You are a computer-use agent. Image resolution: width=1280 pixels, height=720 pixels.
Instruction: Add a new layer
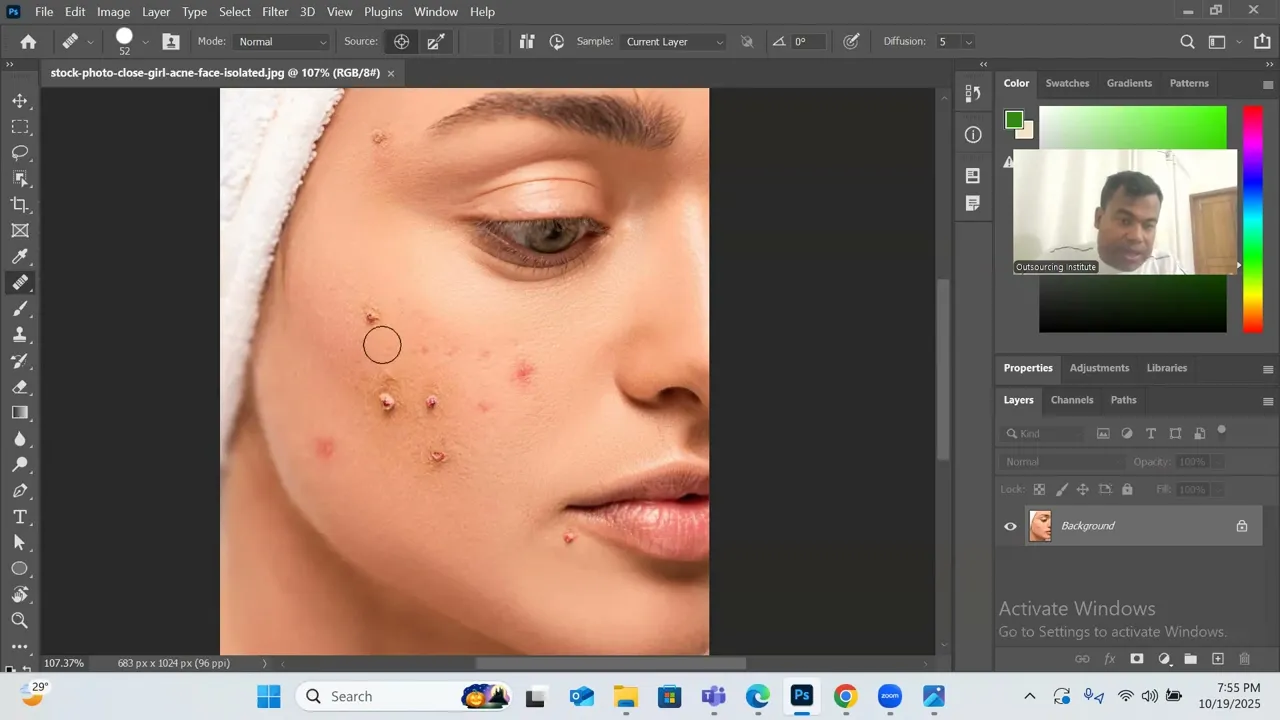(x=1218, y=659)
